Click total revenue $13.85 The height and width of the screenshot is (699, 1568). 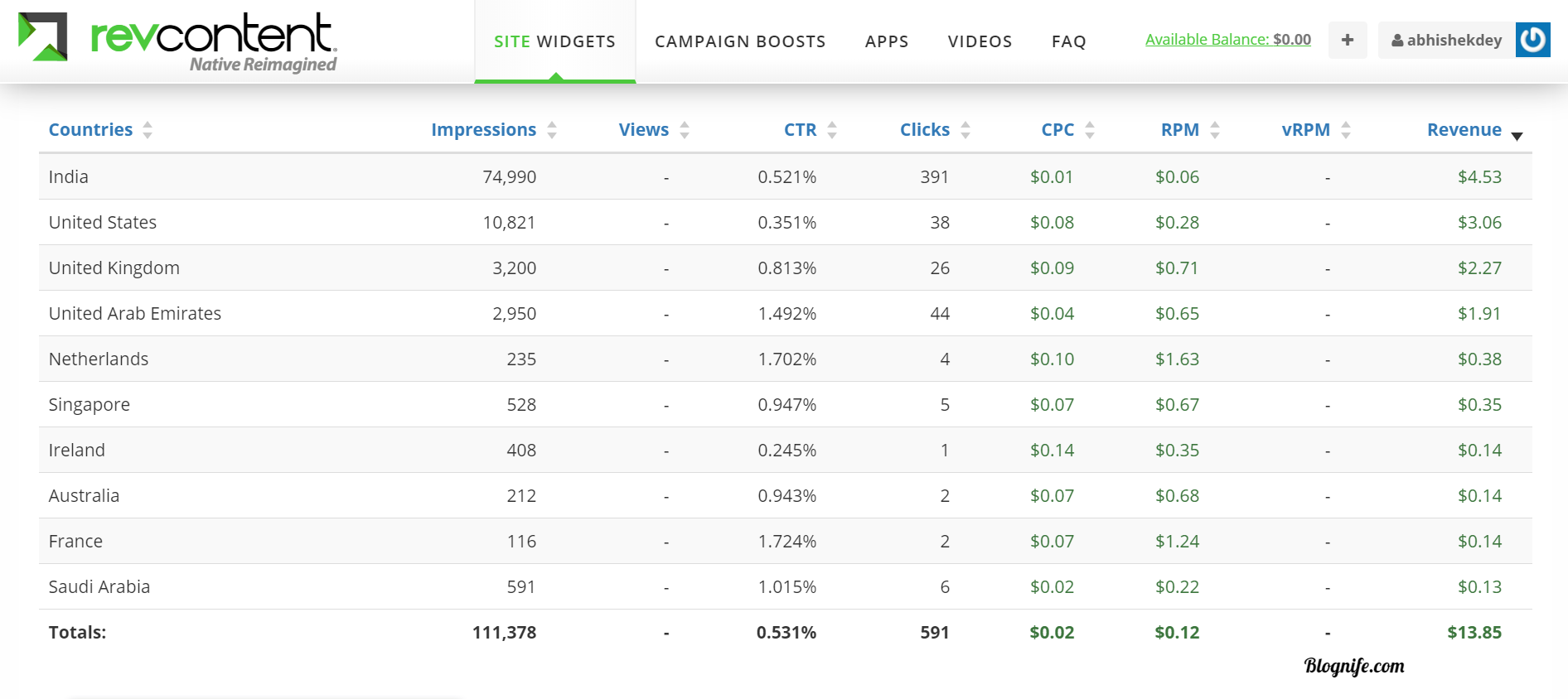point(1474,632)
